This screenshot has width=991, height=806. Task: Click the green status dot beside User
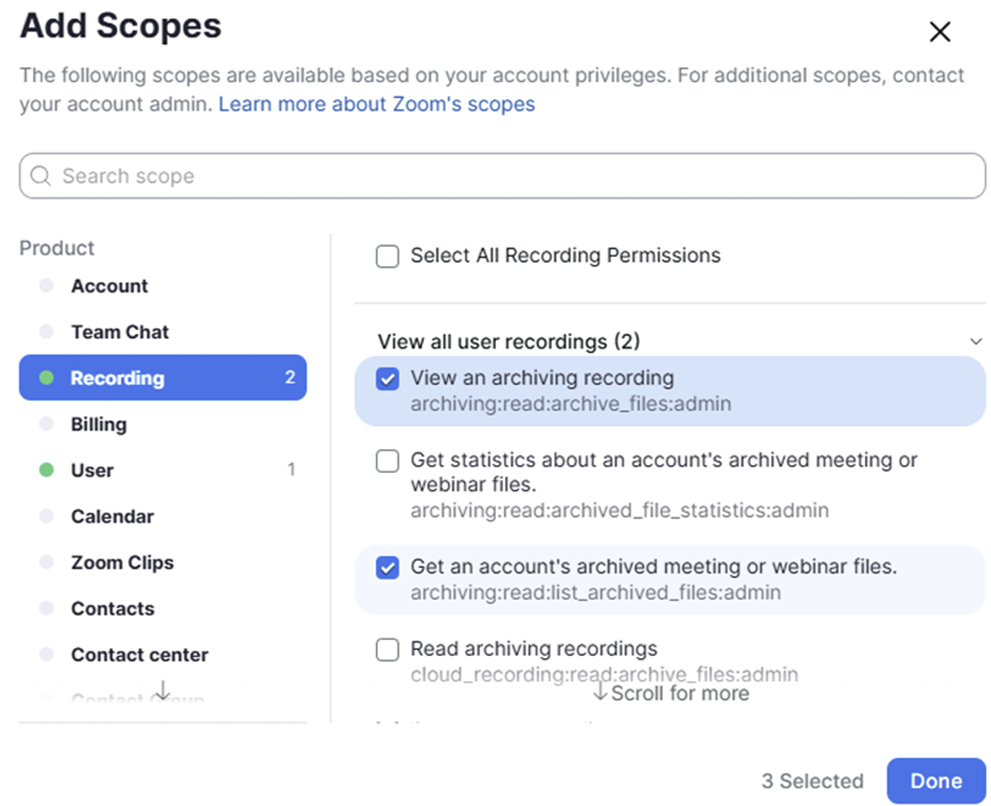46,470
